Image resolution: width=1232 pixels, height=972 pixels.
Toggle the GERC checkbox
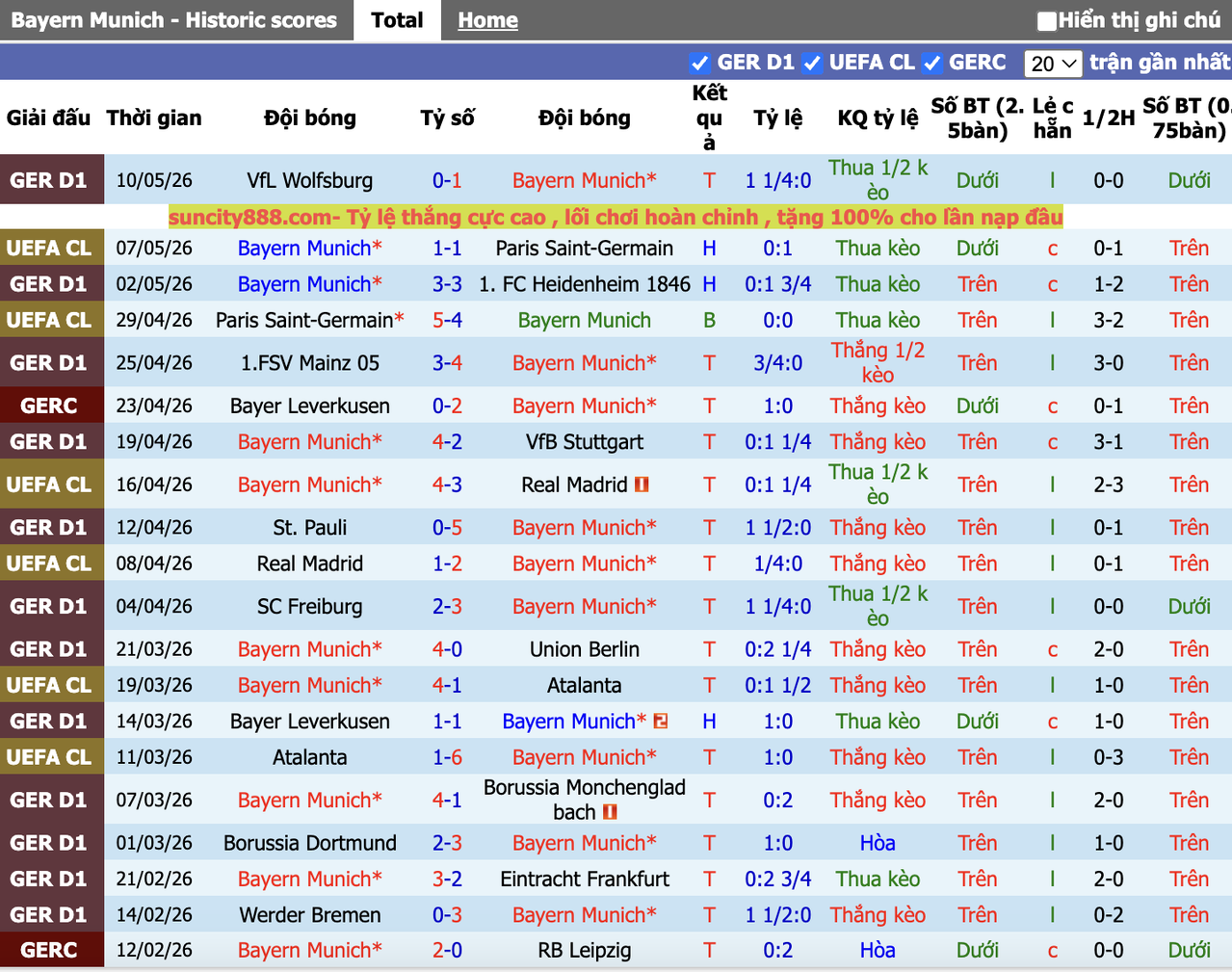coord(931,64)
